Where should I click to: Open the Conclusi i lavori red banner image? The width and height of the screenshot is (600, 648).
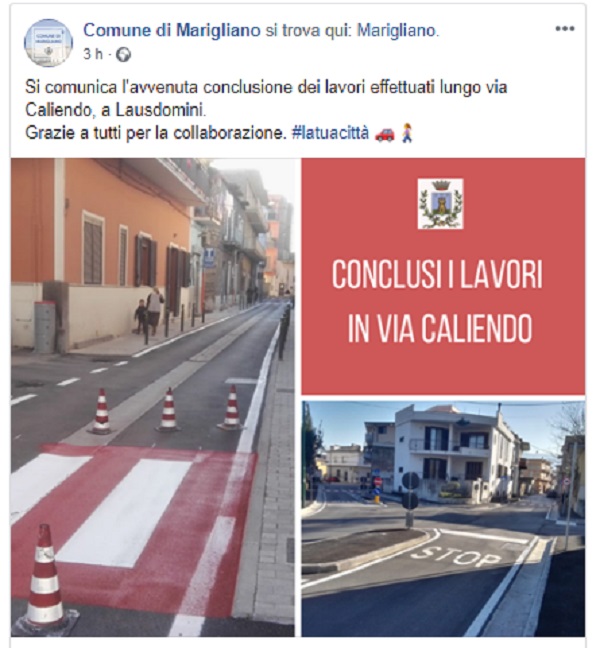(443, 276)
